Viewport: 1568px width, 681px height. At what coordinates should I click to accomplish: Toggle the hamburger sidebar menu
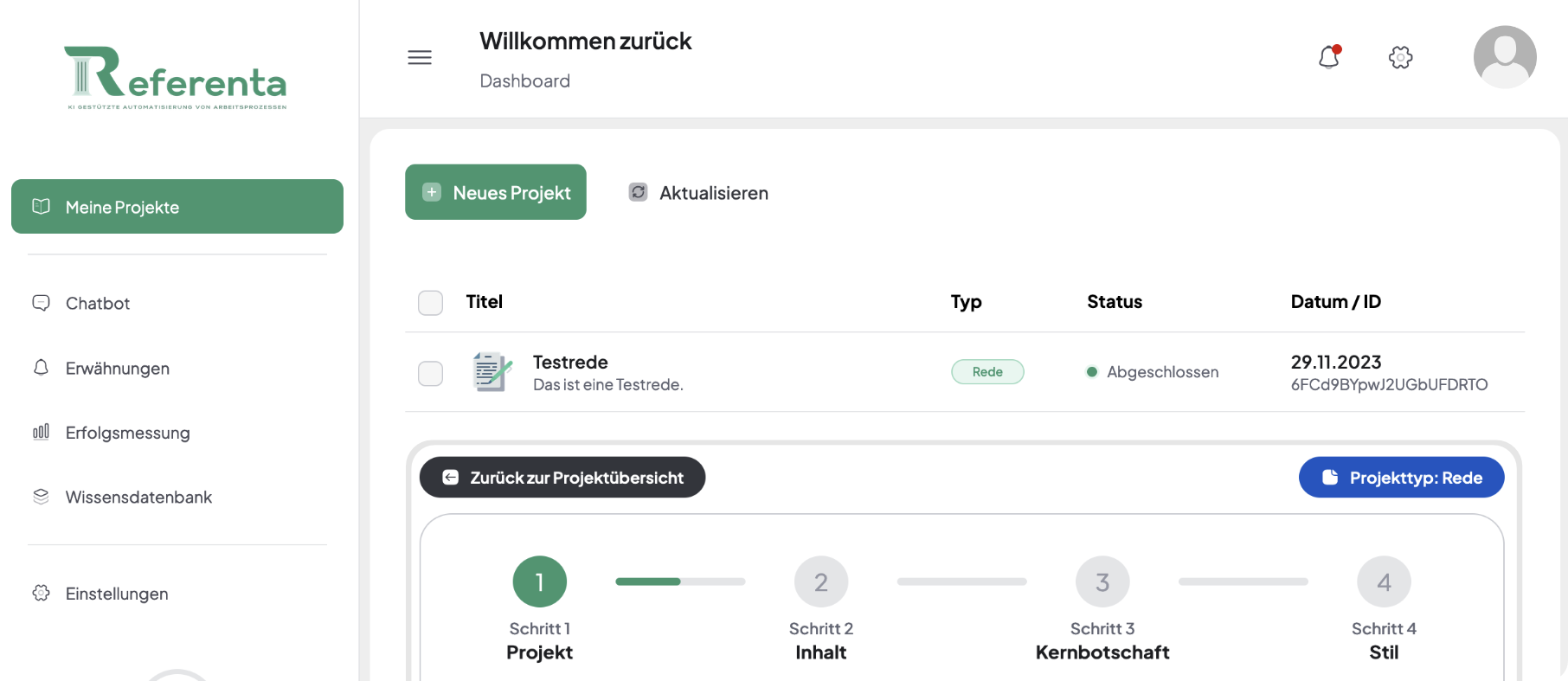pyautogui.click(x=420, y=57)
